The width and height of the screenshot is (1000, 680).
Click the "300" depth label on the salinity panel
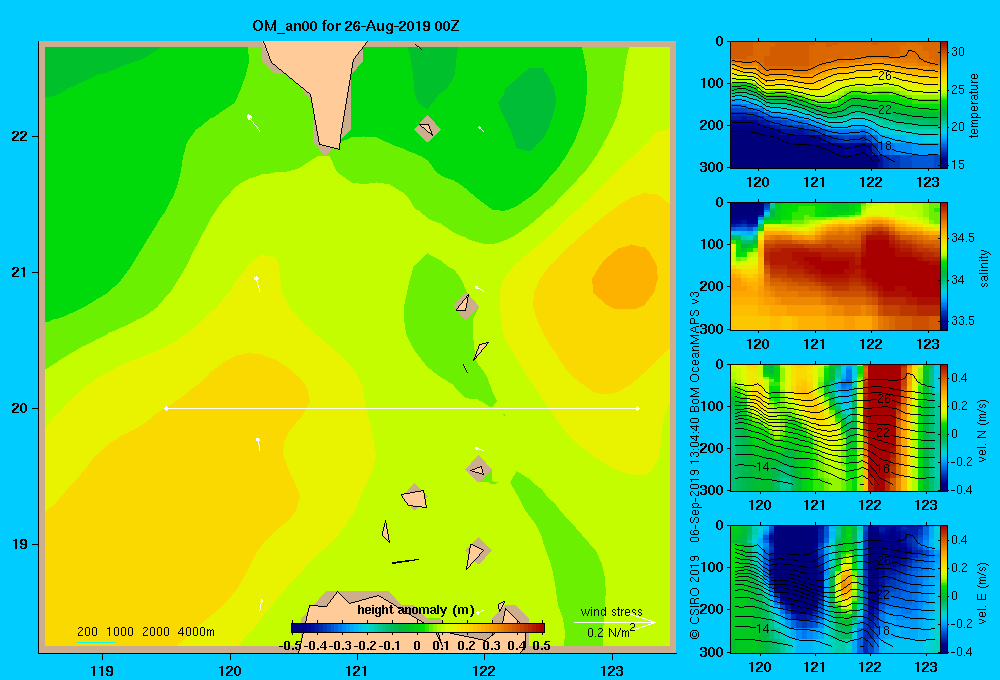coord(712,329)
